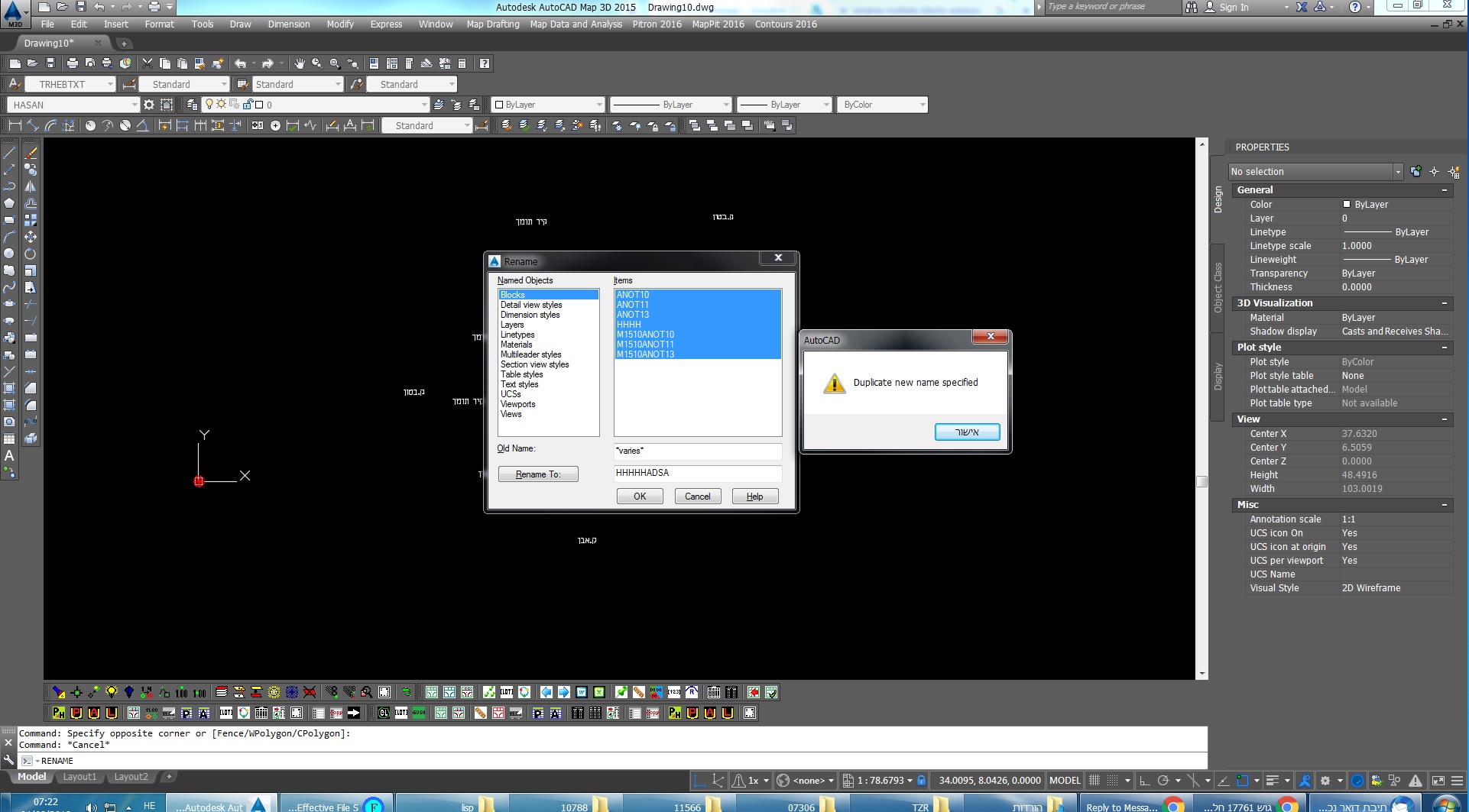Toggle the layer 0 lightbulb on/off

click(x=209, y=105)
